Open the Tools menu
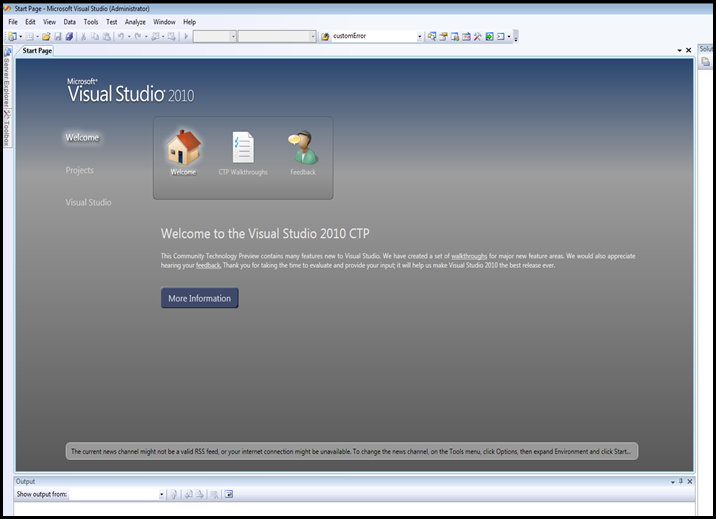The image size is (716, 519). coord(91,22)
